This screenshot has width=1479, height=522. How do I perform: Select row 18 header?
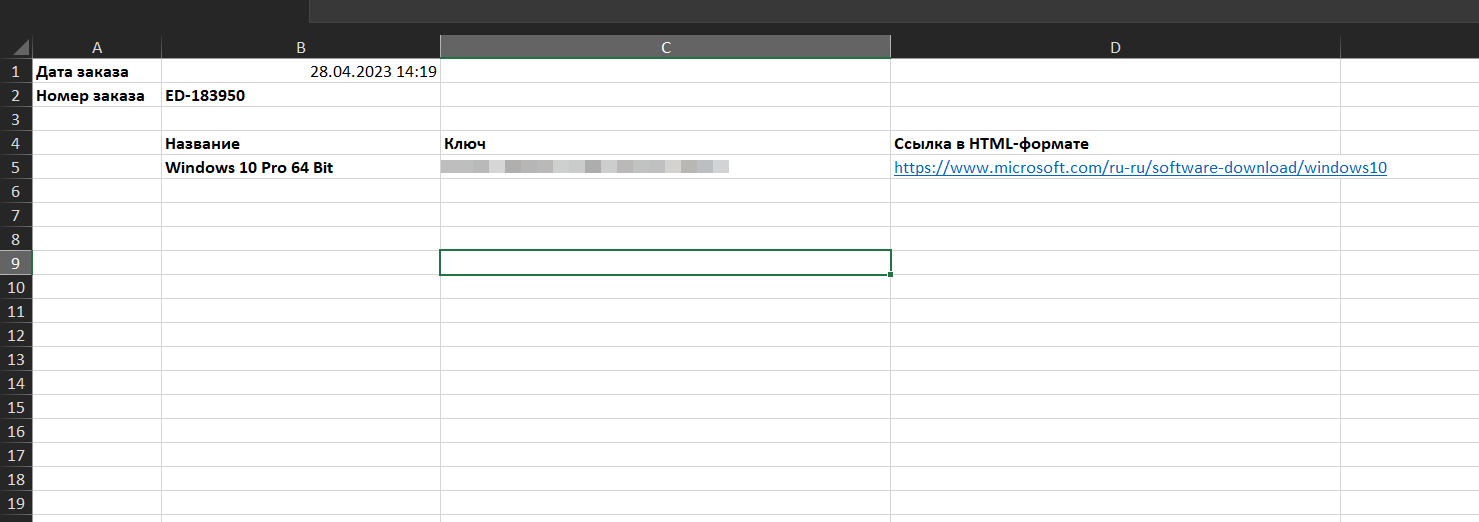tap(16, 480)
